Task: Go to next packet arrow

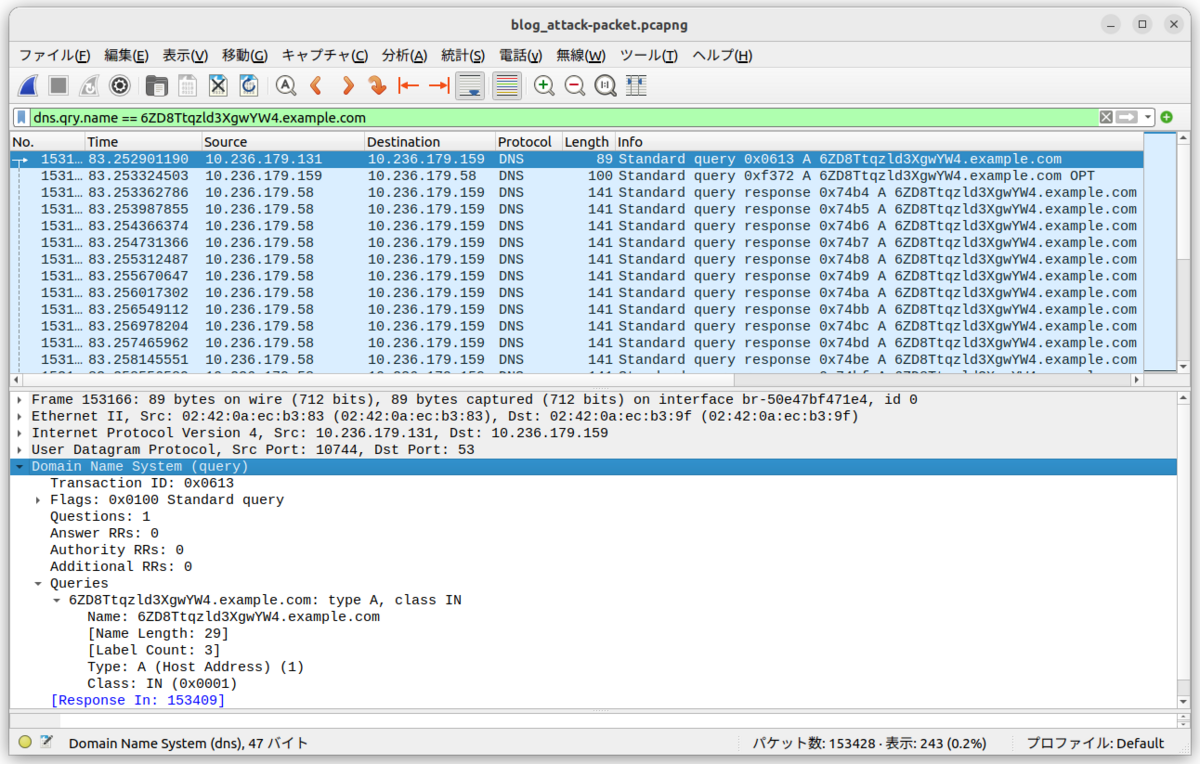Action: tap(347, 86)
